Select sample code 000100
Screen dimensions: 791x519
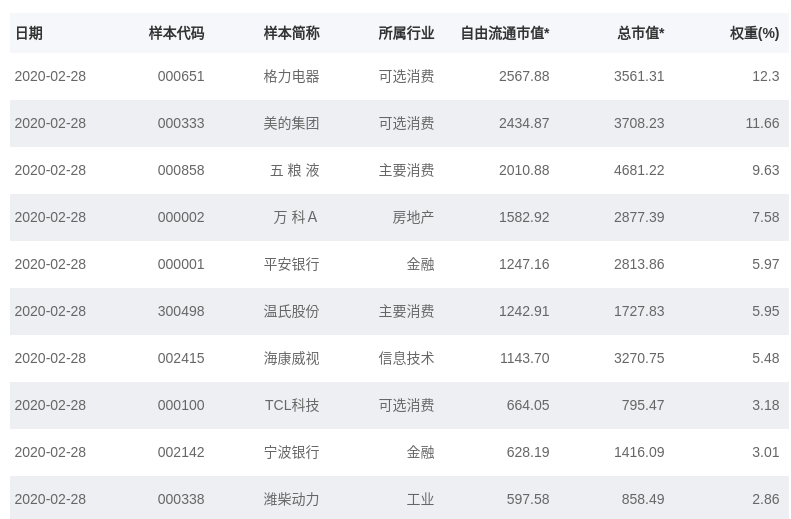tap(181, 405)
